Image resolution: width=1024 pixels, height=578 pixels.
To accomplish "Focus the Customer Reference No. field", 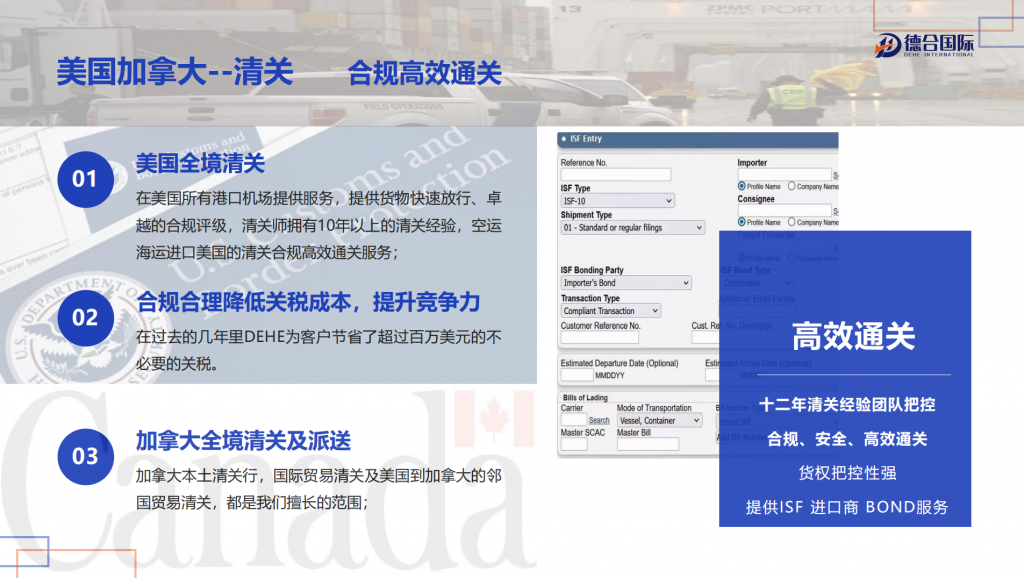I will click(x=599, y=338).
